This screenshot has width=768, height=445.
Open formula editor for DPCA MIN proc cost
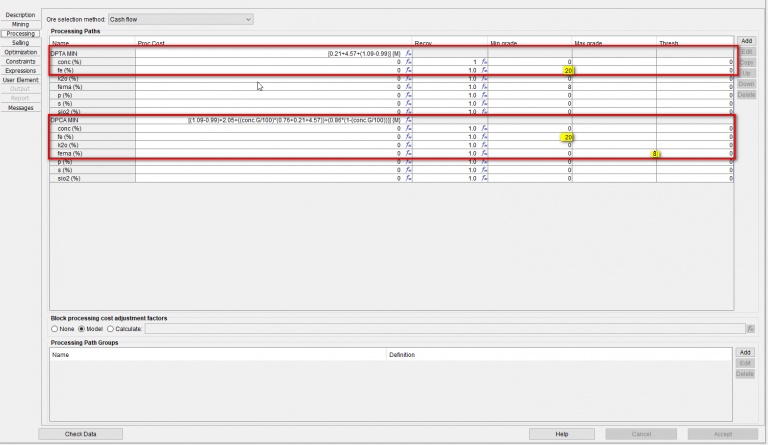point(408,120)
